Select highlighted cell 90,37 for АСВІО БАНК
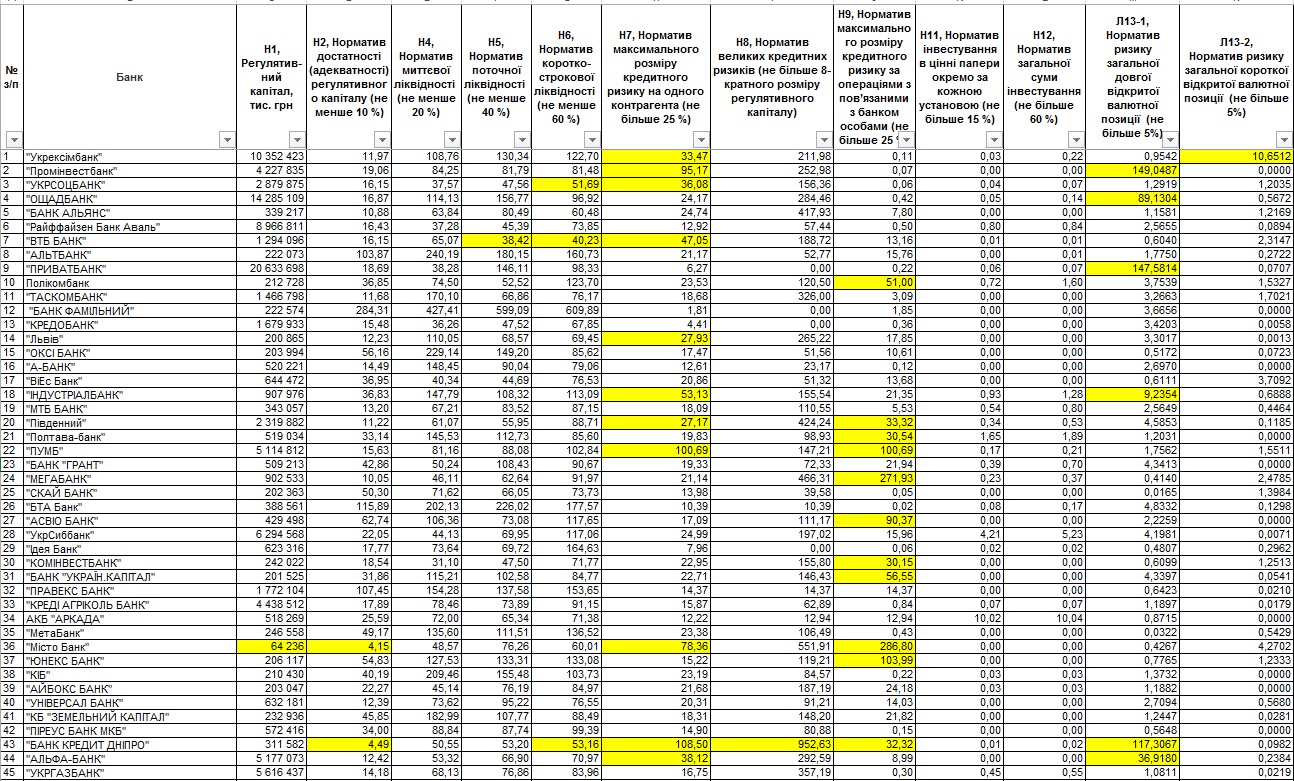The width and height of the screenshot is (1294, 781). click(874, 521)
